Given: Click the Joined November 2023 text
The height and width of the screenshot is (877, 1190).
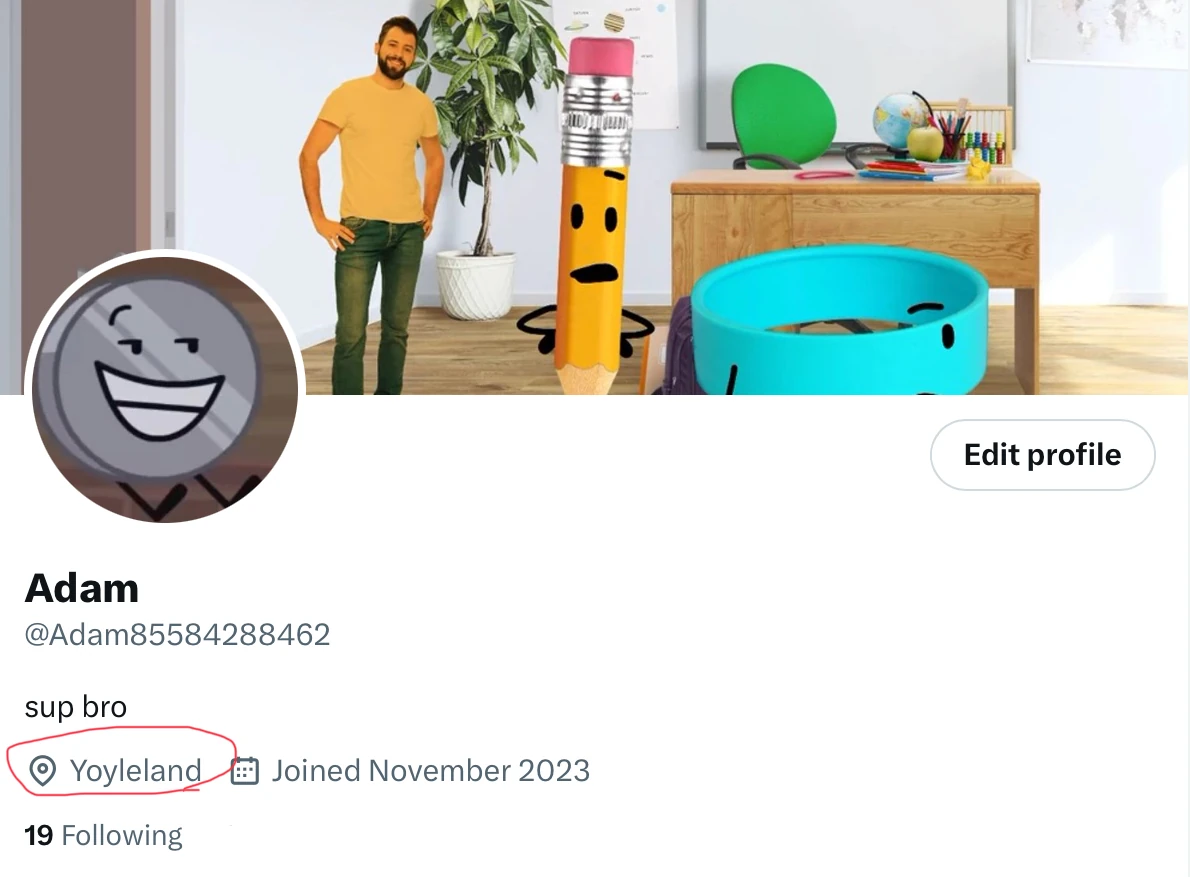Looking at the screenshot, I should (431, 771).
